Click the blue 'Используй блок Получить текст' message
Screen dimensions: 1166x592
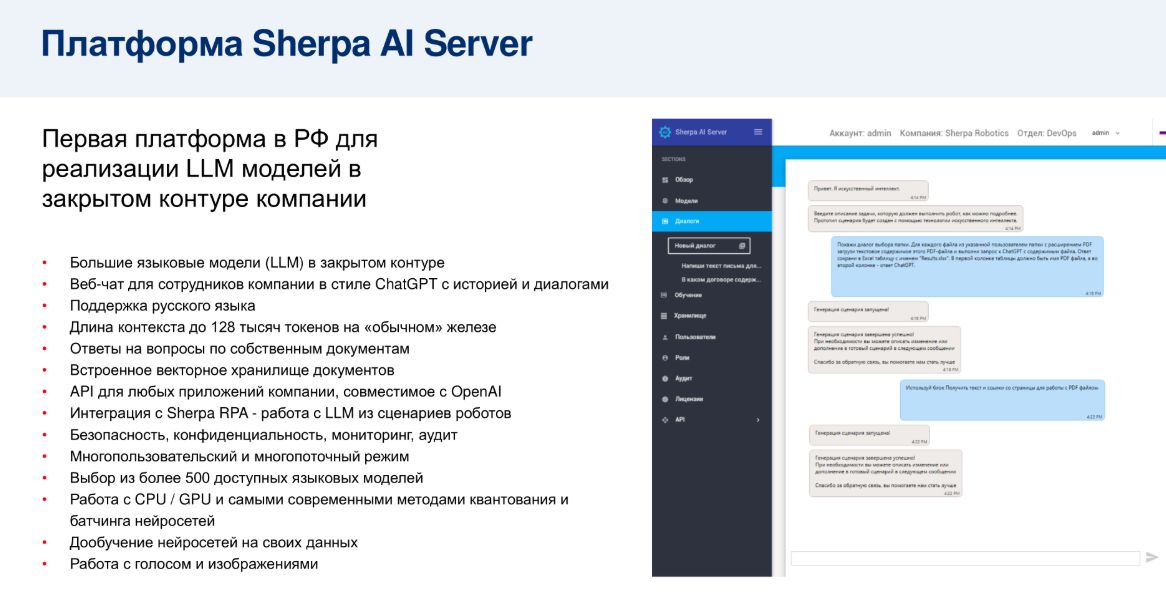point(1002,399)
